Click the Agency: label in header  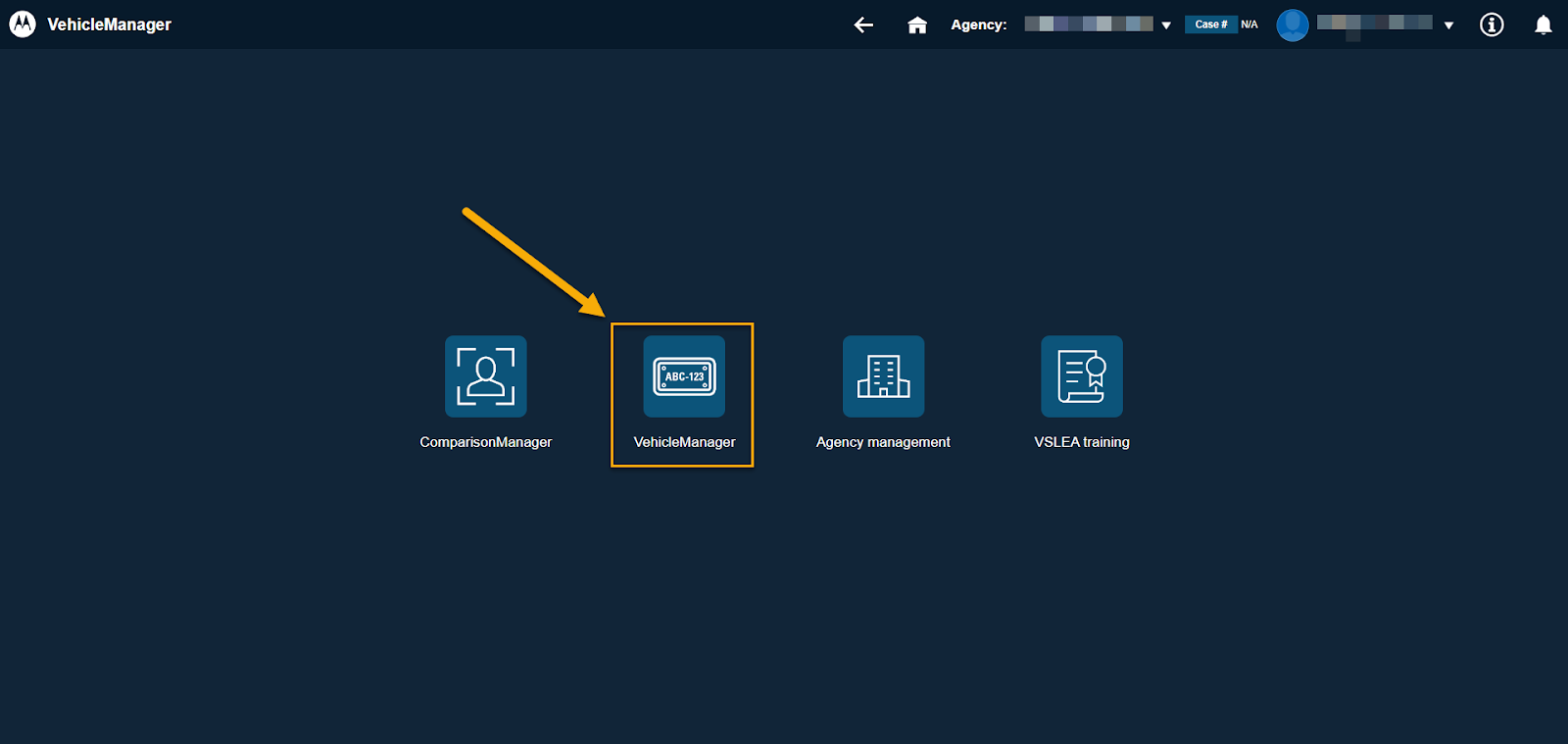[978, 25]
